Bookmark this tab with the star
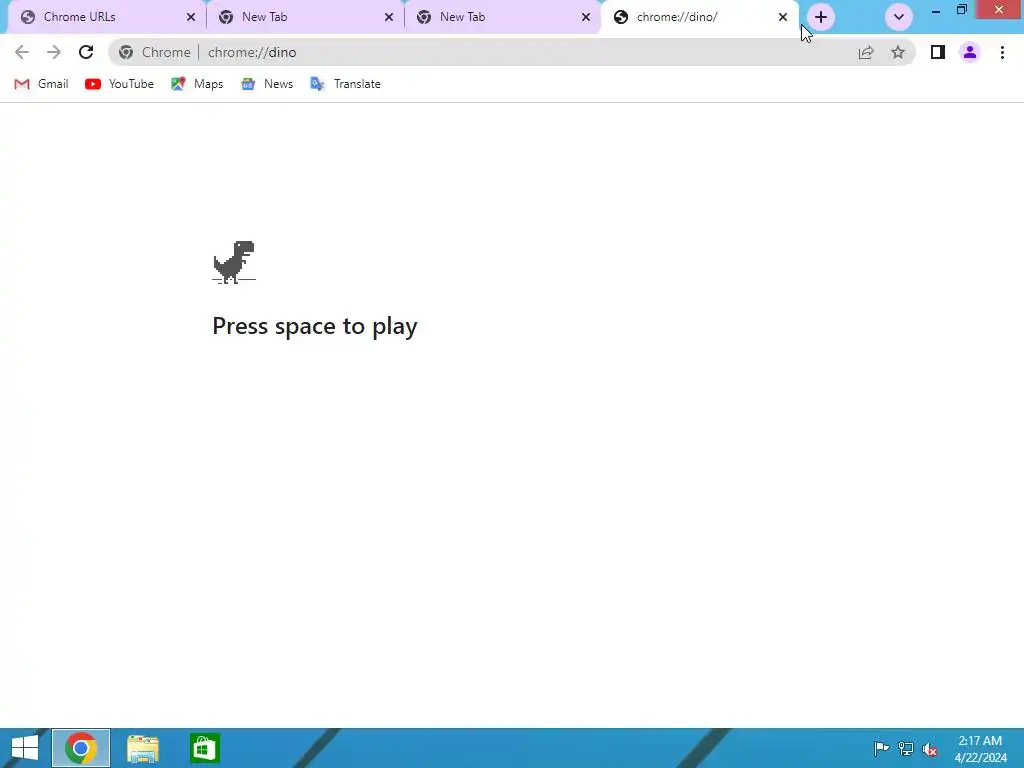The width and height of the screenshot is (1024, 768). 898,52
